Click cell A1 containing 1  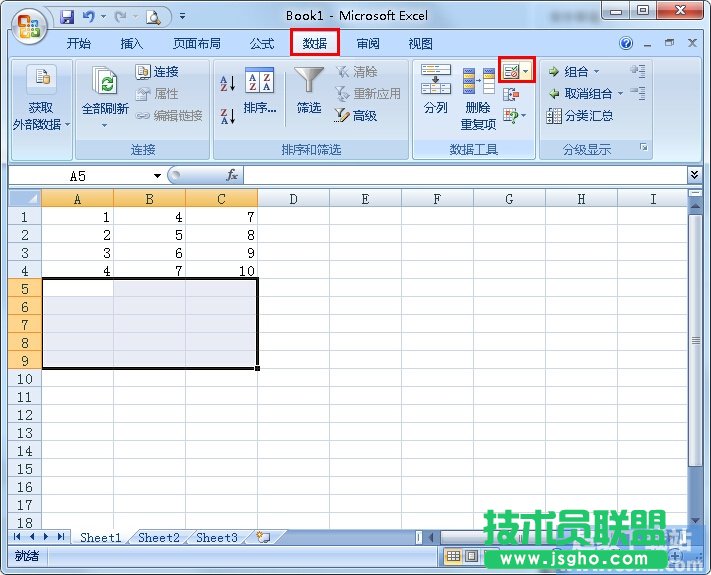point(78,217)
